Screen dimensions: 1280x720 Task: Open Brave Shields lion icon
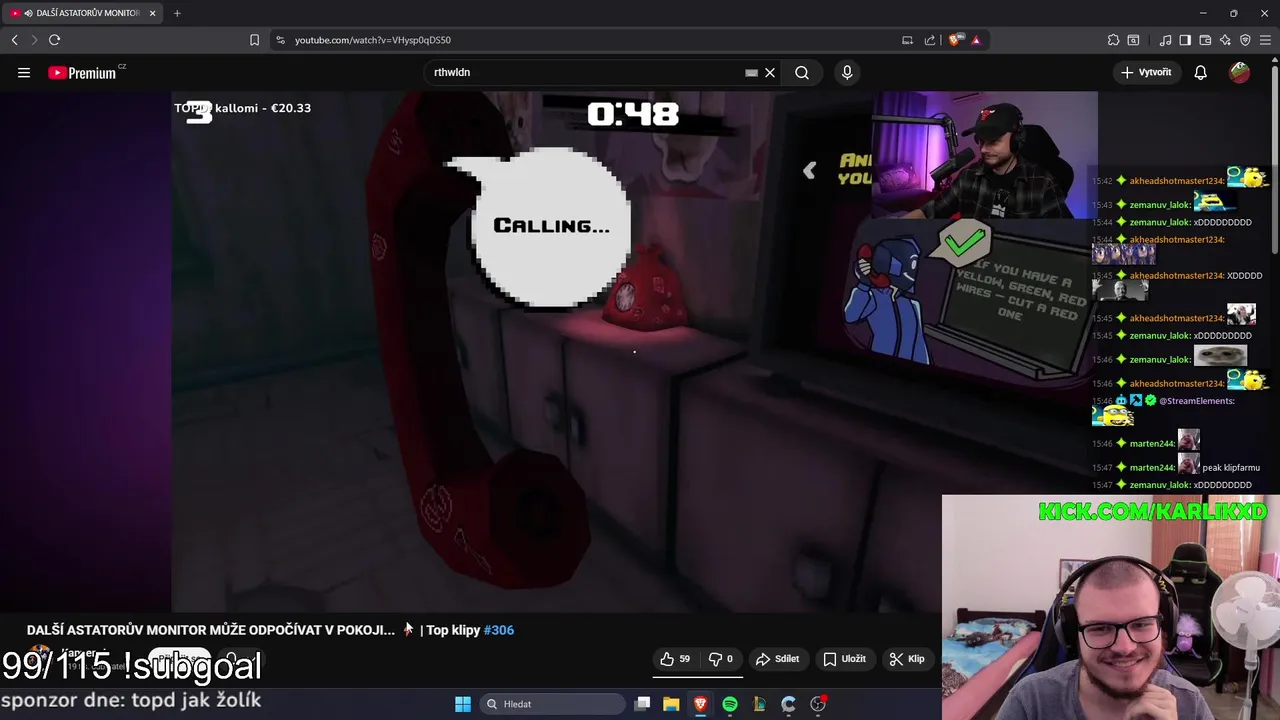pyautogui.click(x=956, y=40)
